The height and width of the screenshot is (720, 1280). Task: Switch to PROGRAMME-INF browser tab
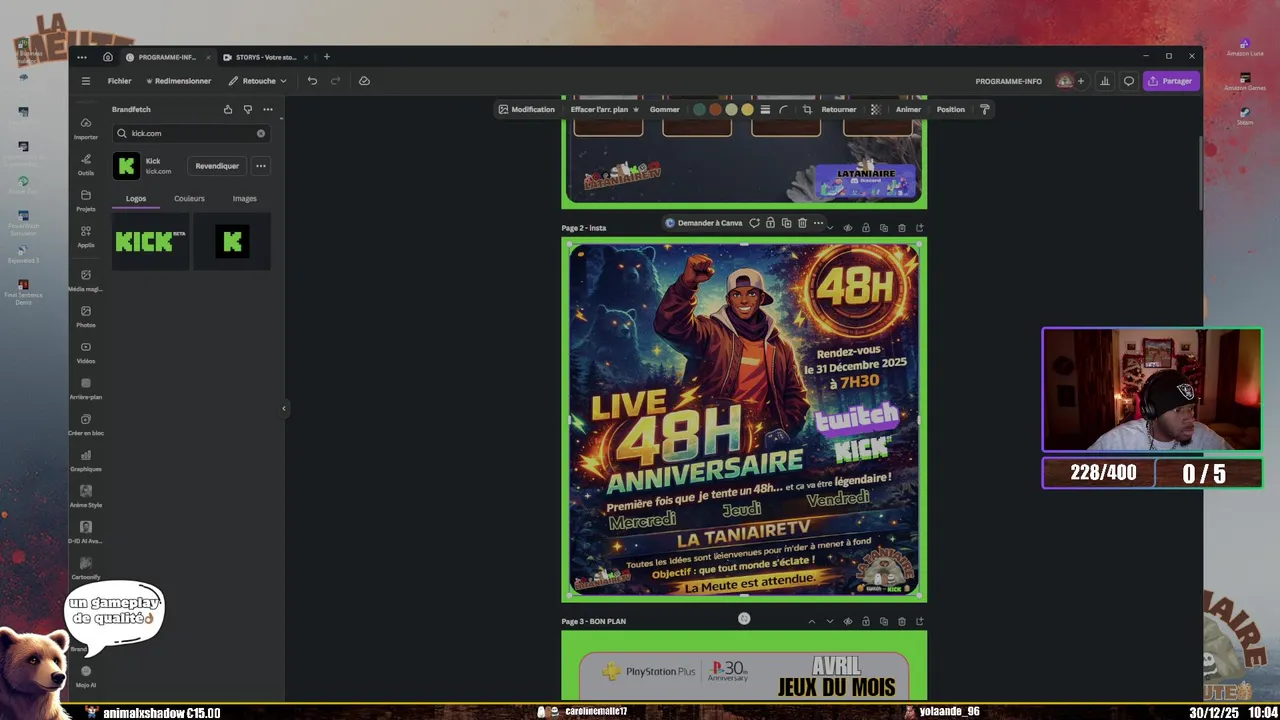(168, 57)
